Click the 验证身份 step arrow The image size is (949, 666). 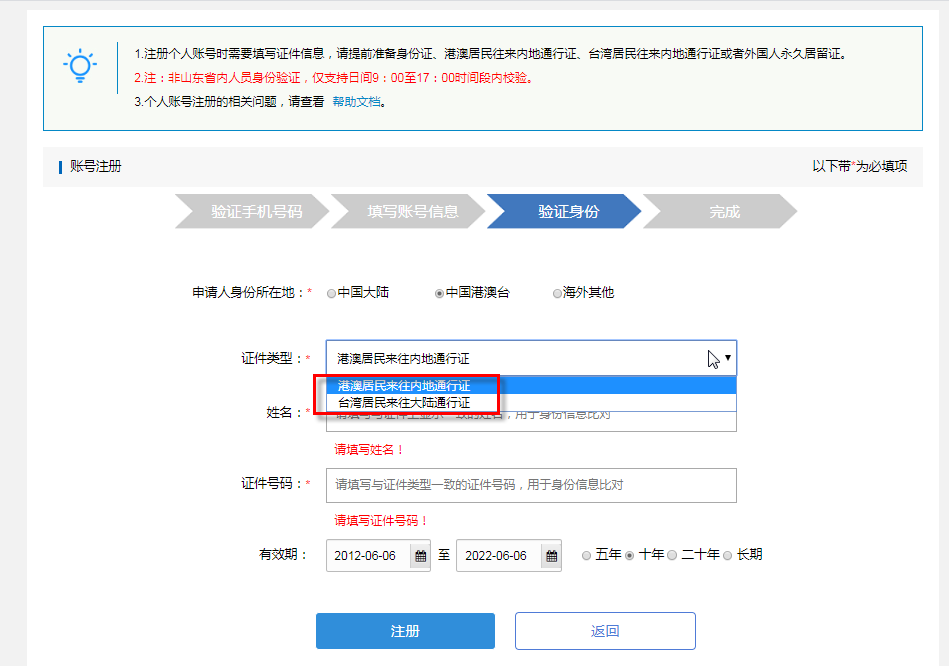pos(565,211)
